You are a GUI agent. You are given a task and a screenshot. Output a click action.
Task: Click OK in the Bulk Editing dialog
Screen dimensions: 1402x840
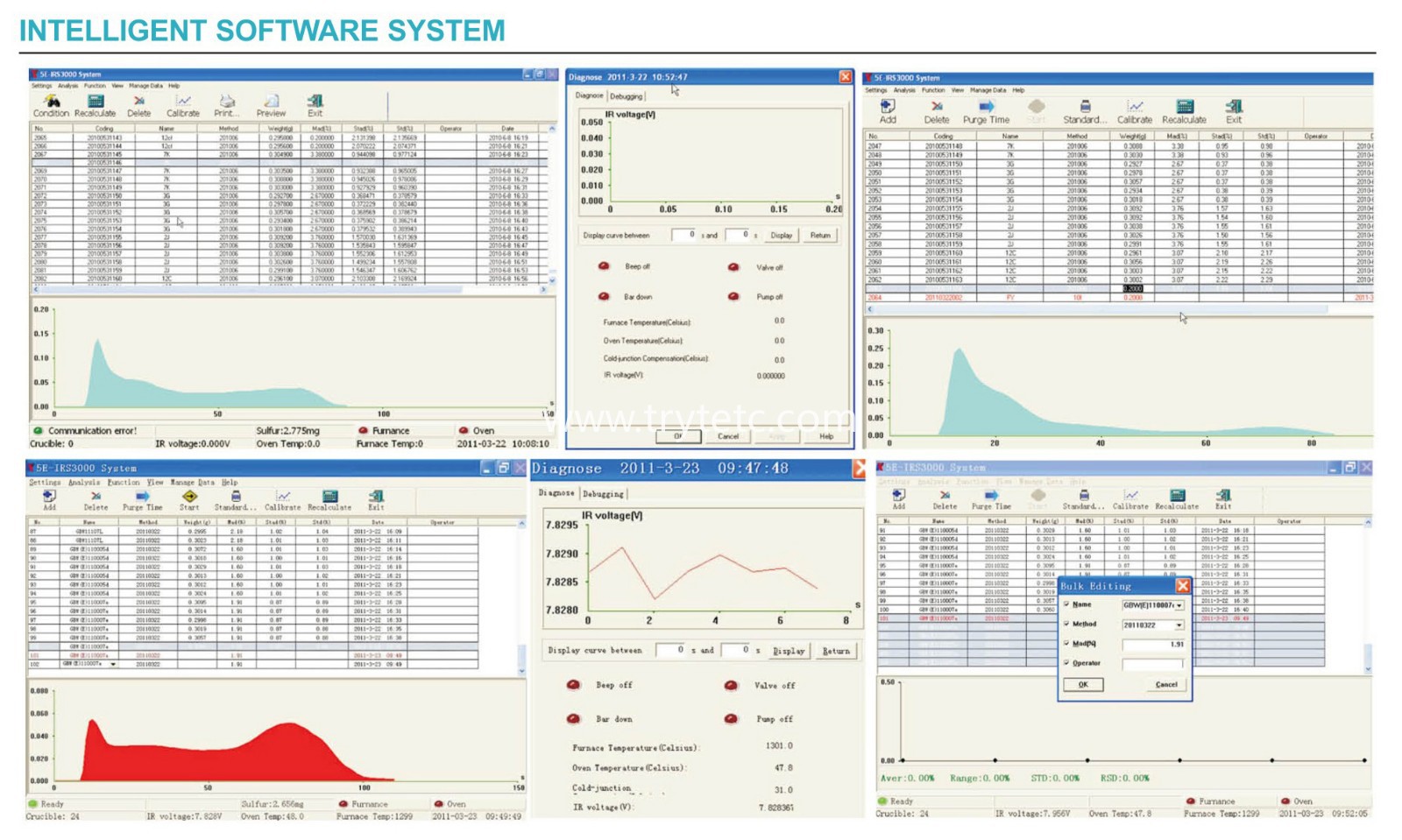[x=1083, y=685]
